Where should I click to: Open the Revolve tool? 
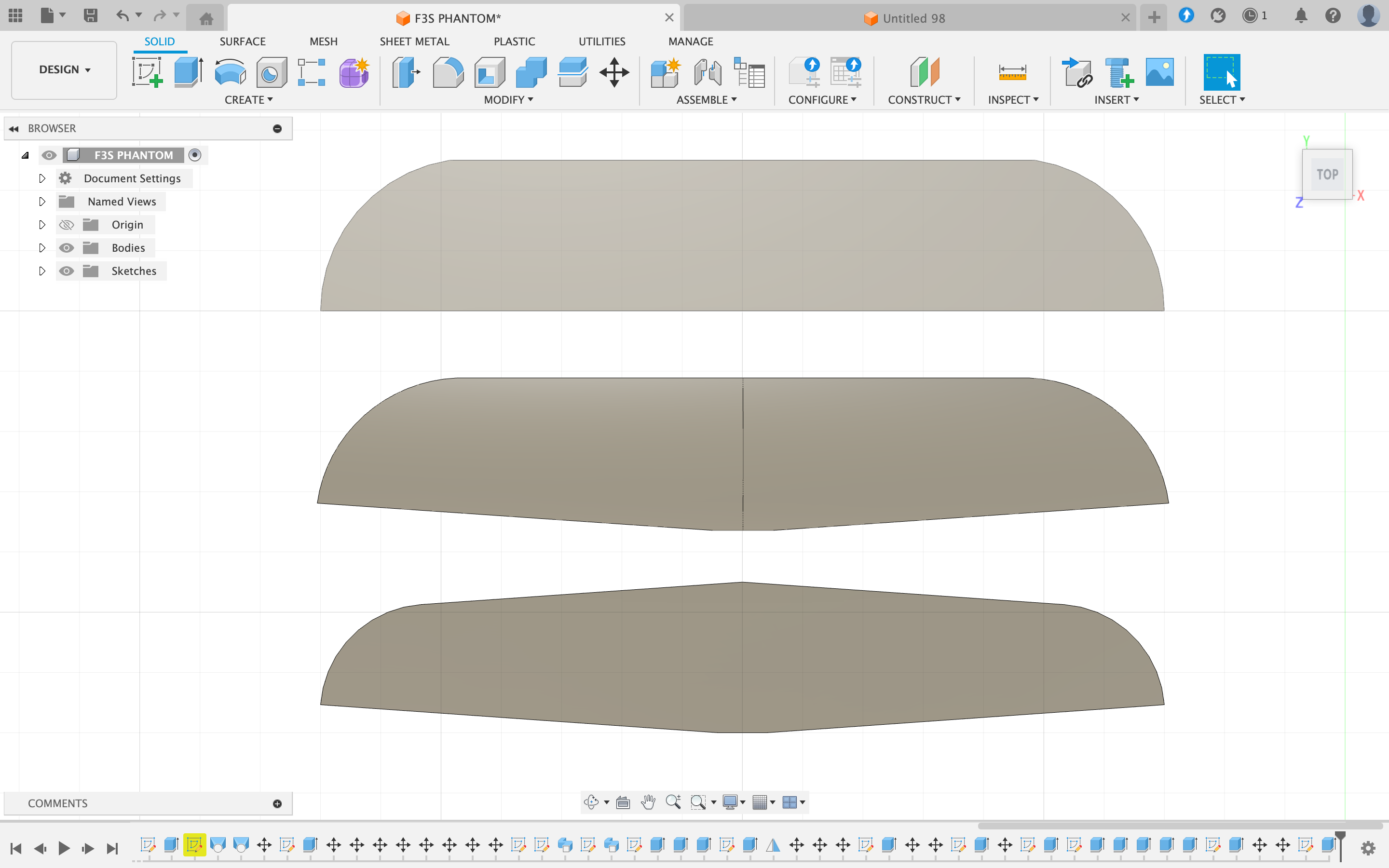coord(230,72)
